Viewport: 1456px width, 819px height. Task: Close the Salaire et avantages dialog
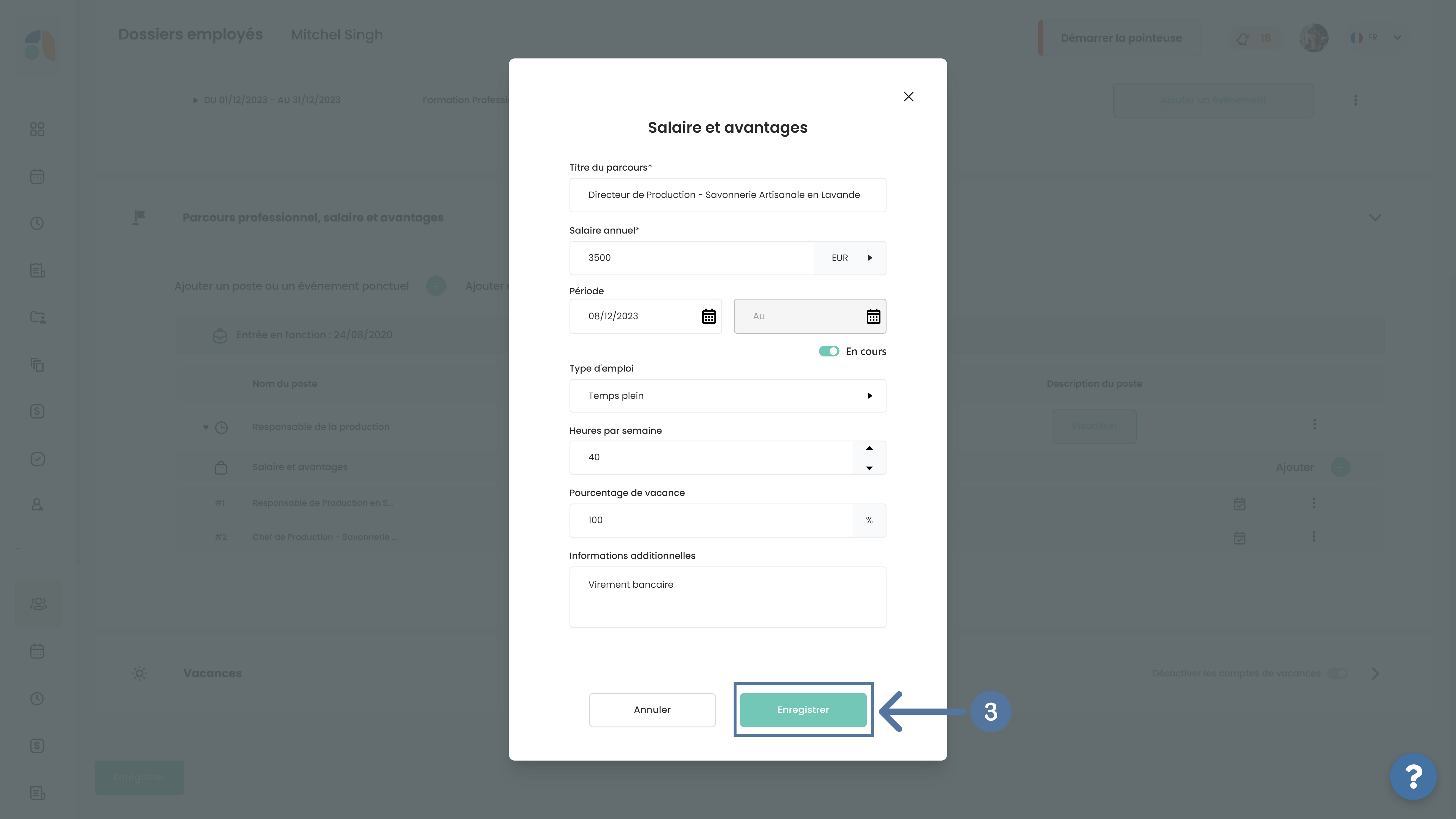(x=908, y=97)
